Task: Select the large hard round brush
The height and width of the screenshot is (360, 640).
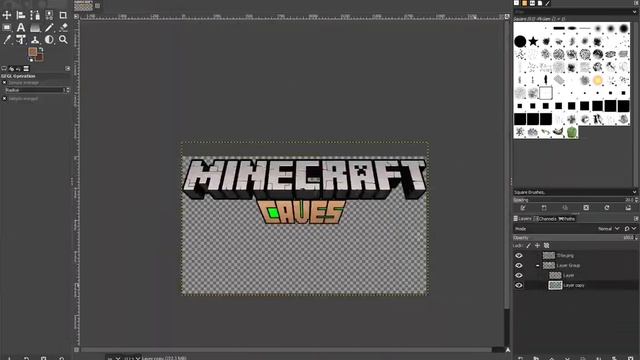Action: 520,41
